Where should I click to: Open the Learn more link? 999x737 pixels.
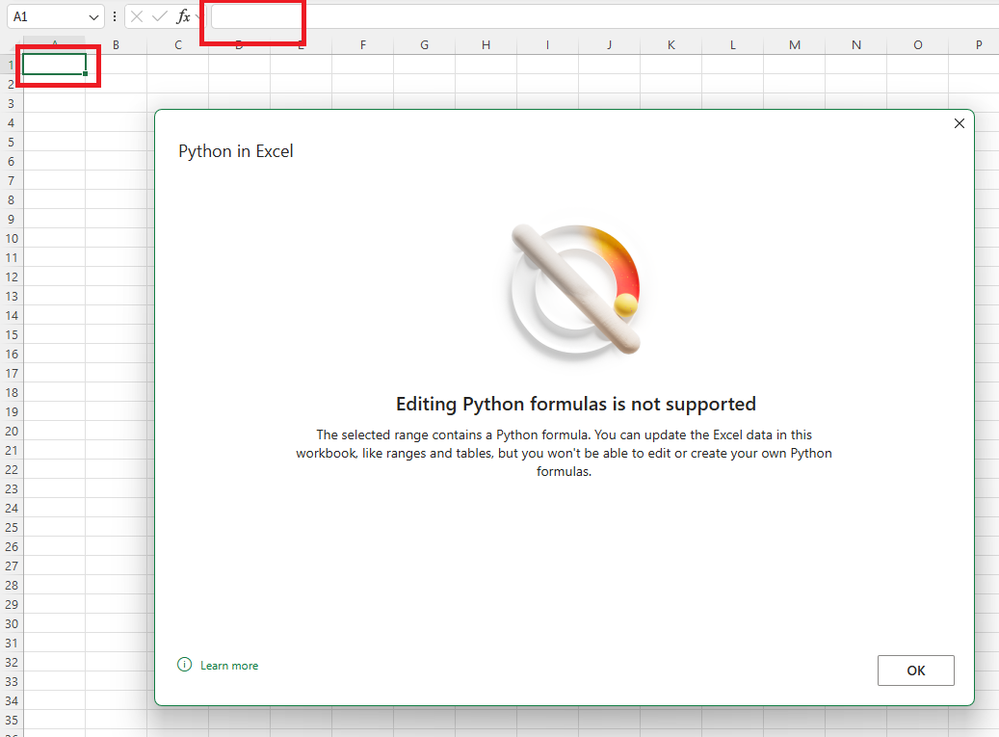pyautogui.click(x=229, y=666)
